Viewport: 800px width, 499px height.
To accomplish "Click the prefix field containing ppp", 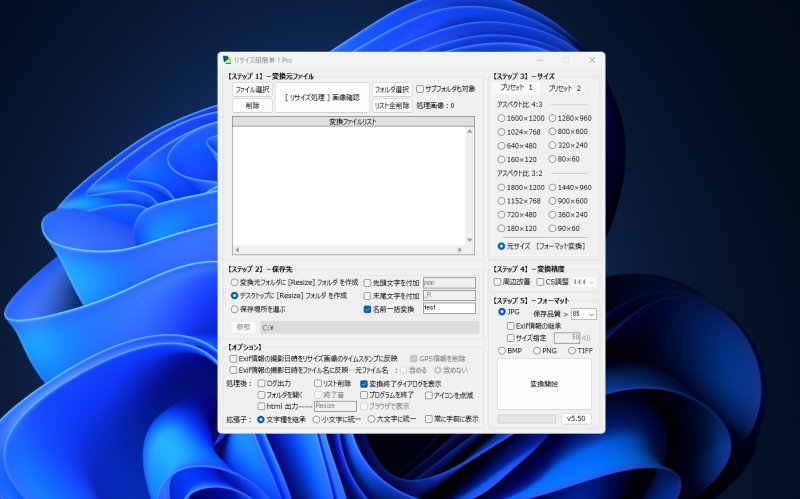I will pyautogui.click(x=449, y=283).
